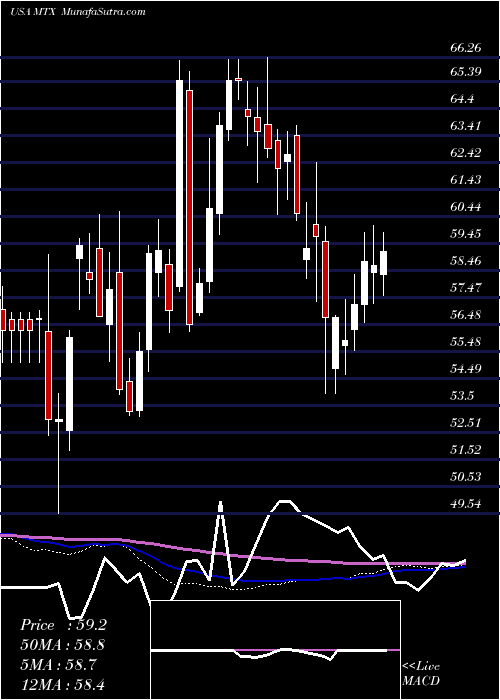Click the 59.45 price axis label
Viewport: 500px width, 700px height.
(466, 233)
